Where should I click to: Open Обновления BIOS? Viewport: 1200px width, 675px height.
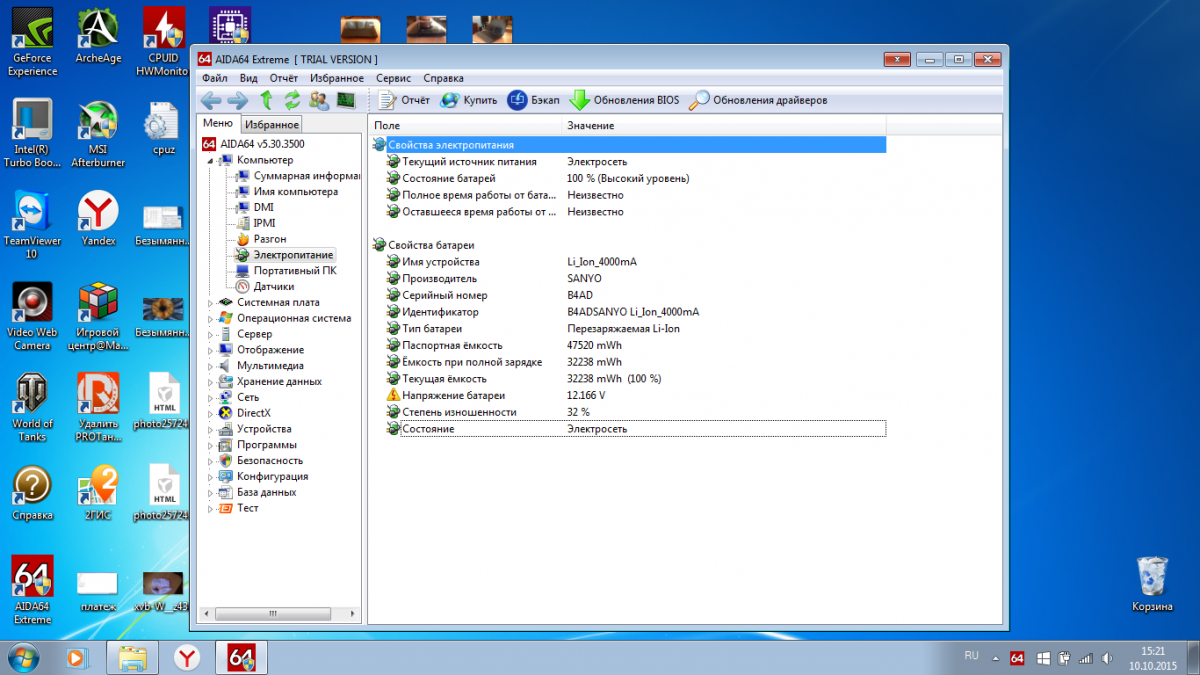click(x=625, y=100)
